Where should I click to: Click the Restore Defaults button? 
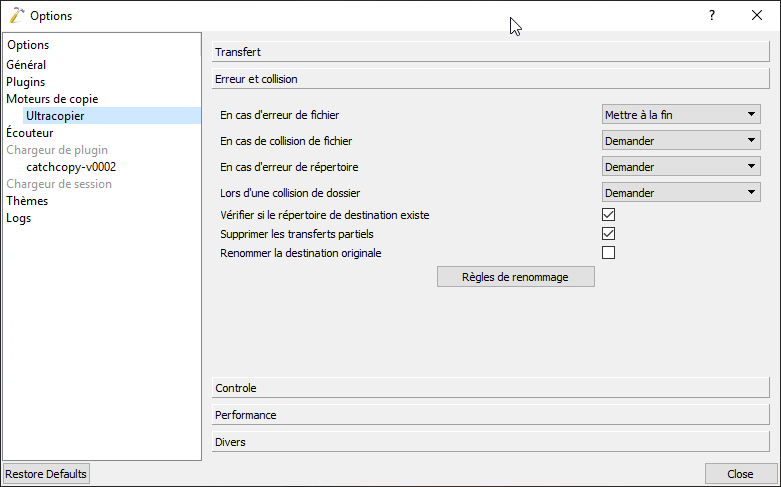point(46,474)
